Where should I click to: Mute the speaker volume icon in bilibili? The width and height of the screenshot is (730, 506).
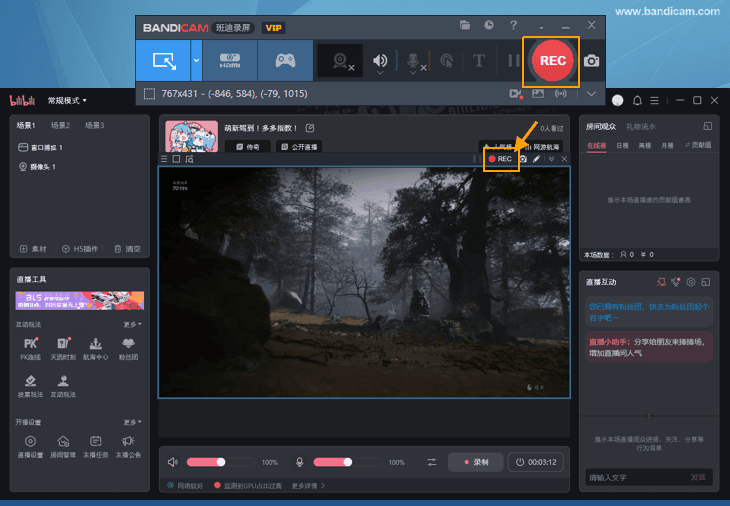173,462
